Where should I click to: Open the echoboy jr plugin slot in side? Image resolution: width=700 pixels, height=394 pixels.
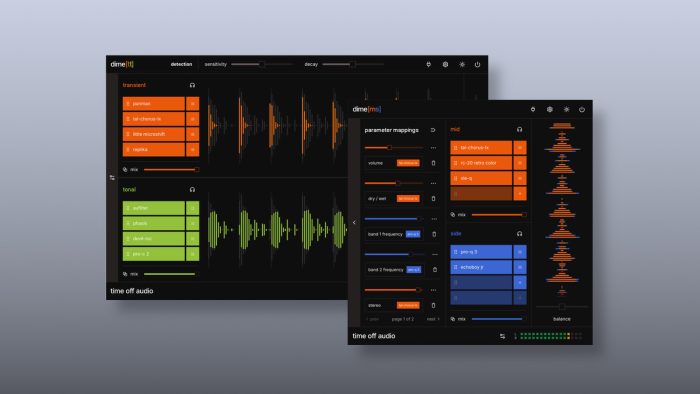tap(481, 267)
